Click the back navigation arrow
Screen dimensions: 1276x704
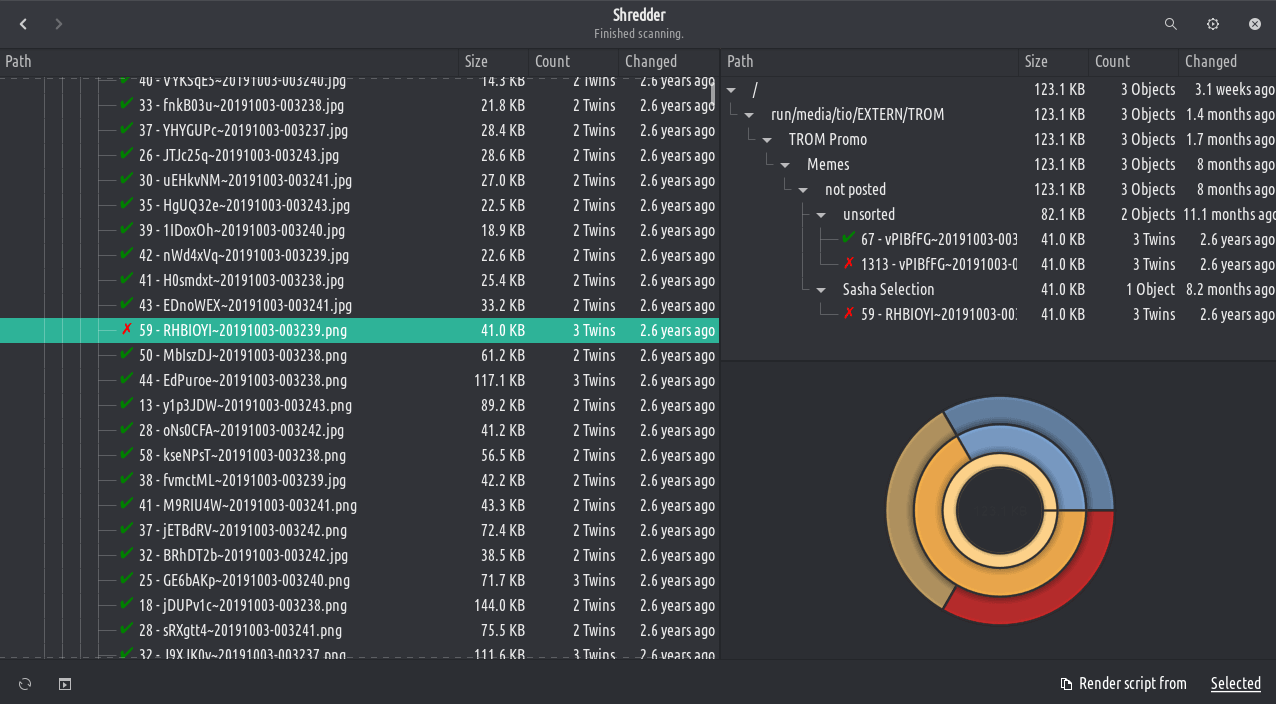24,24
